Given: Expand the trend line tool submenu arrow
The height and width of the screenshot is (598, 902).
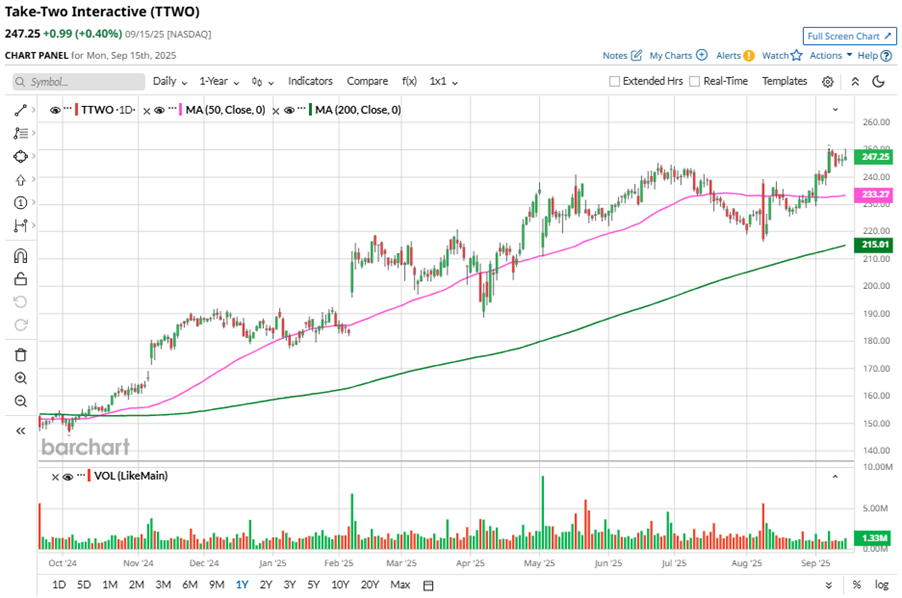Looking at the screenshot, I should tap(34, 109).
